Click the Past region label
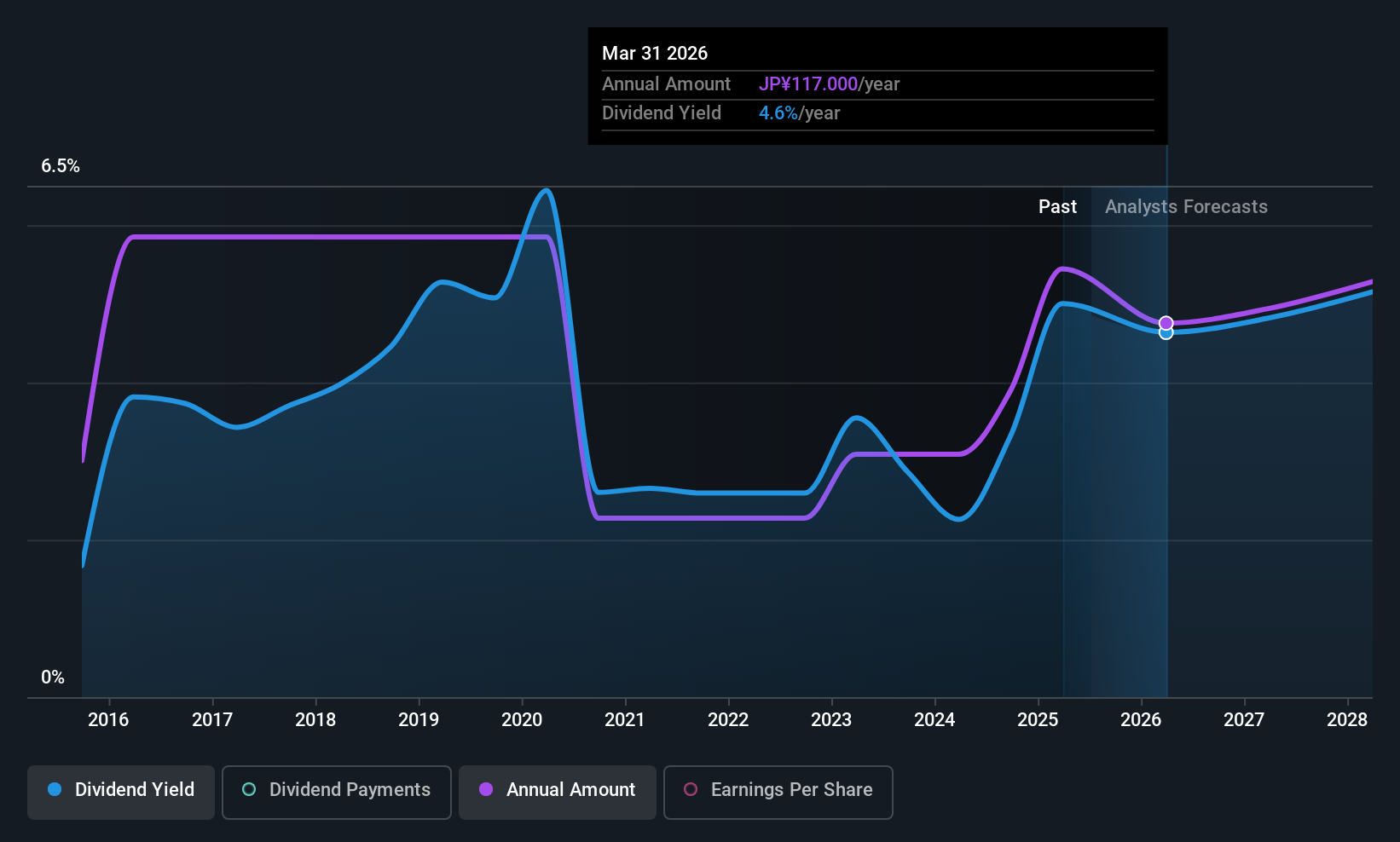 [x=1057, y=207]
